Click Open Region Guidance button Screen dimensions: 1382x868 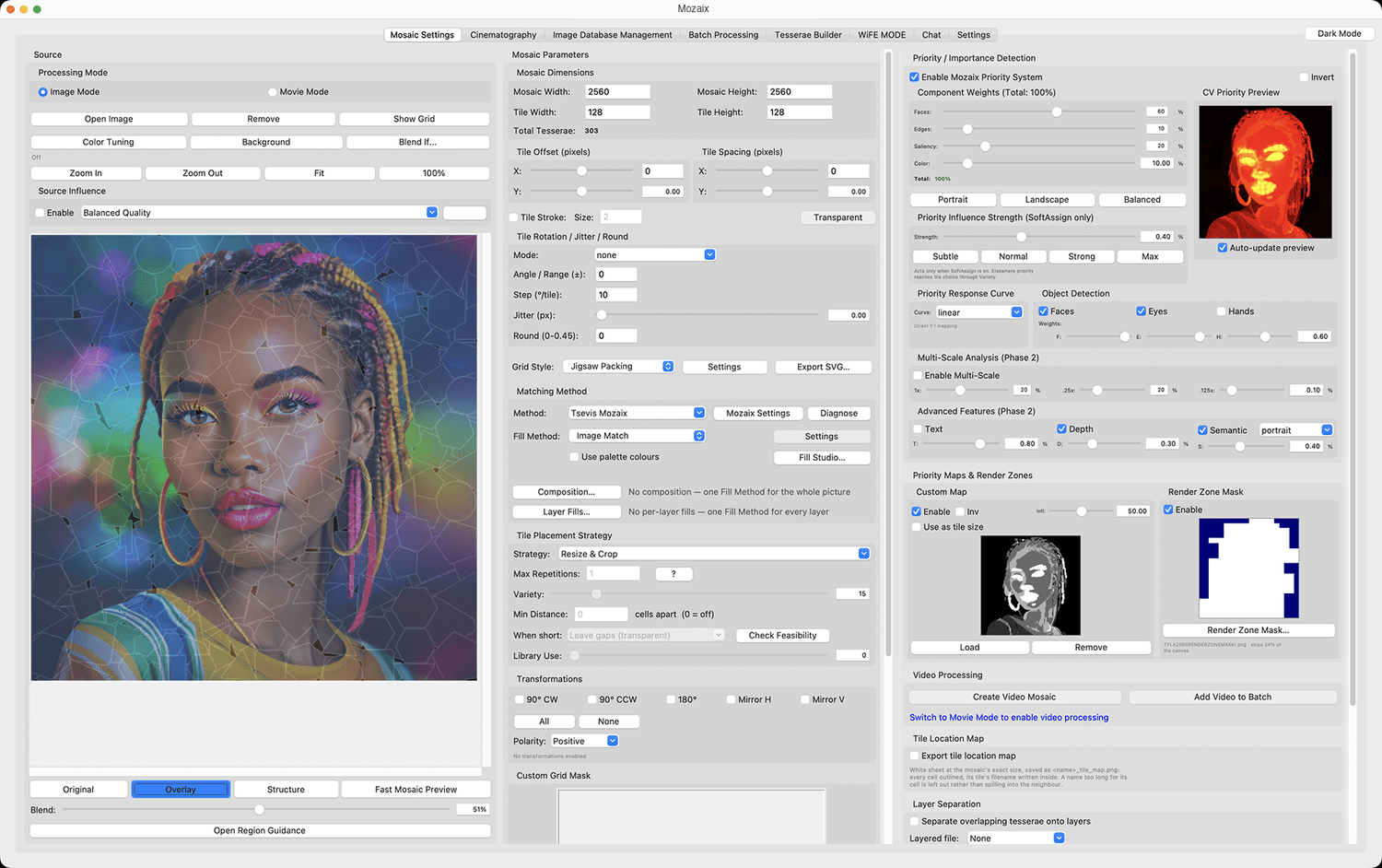pos(260,831)
